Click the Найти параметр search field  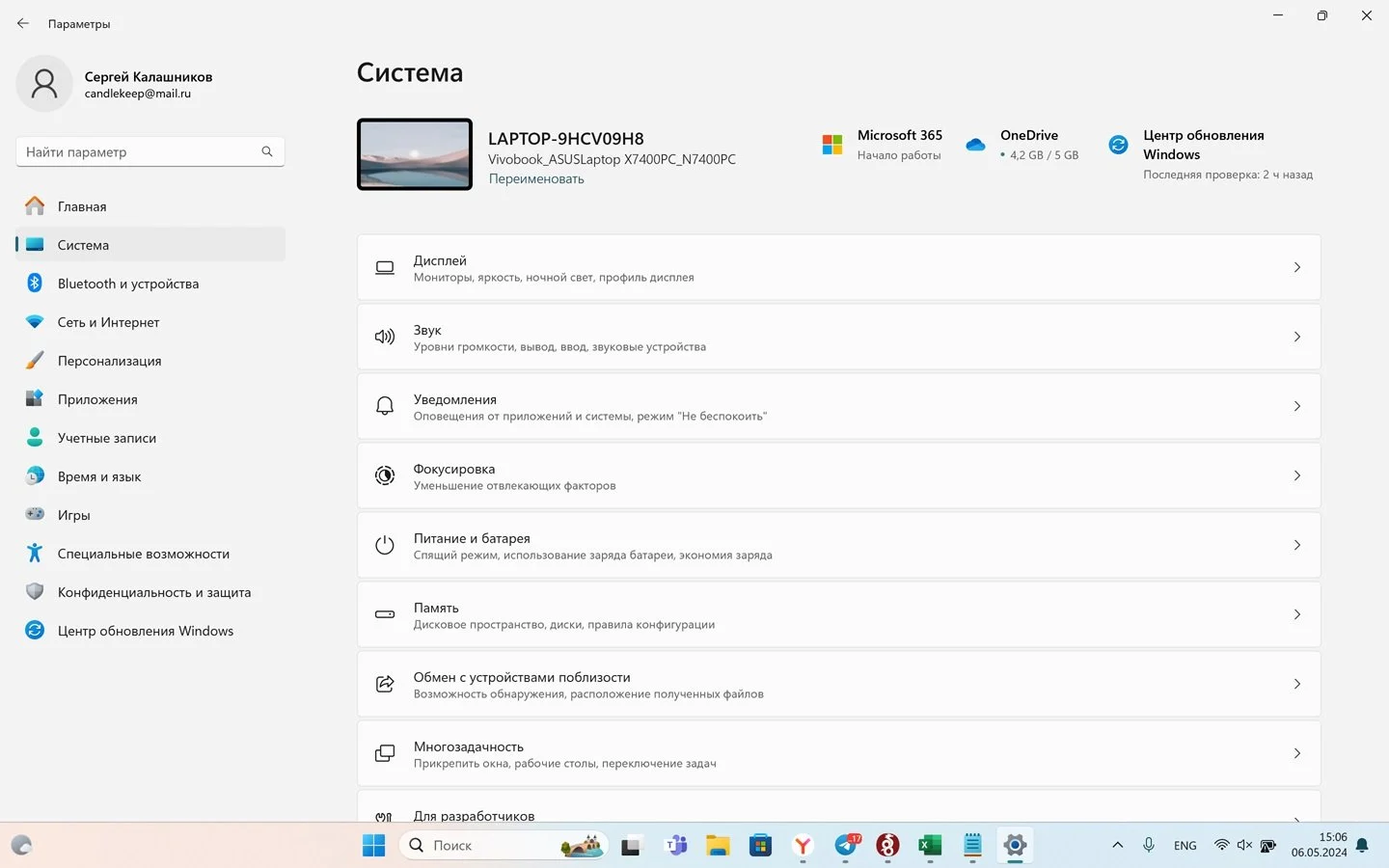[x=150, y=151]
